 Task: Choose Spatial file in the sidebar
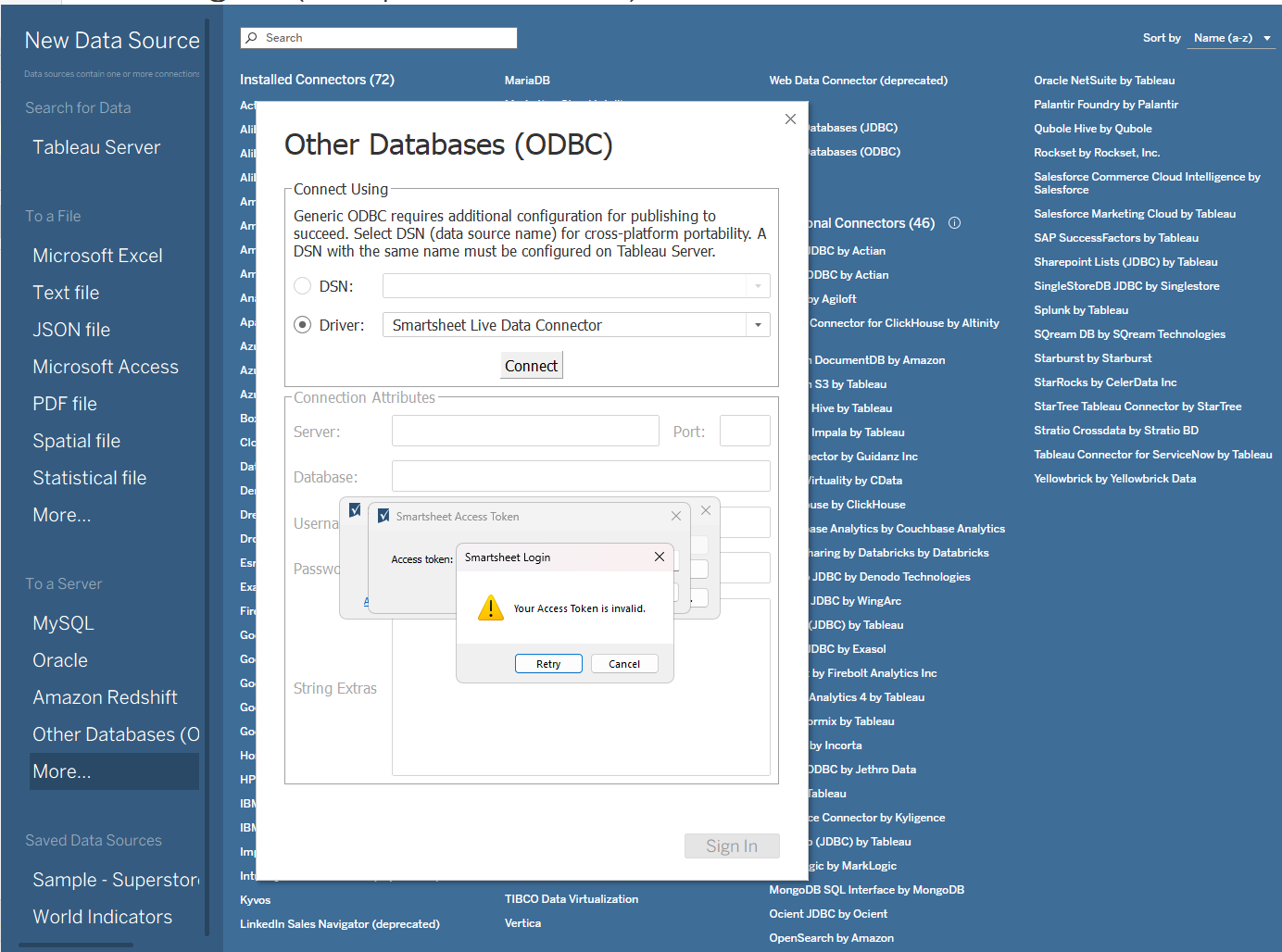pyautogui.click(x=77, y=441)
